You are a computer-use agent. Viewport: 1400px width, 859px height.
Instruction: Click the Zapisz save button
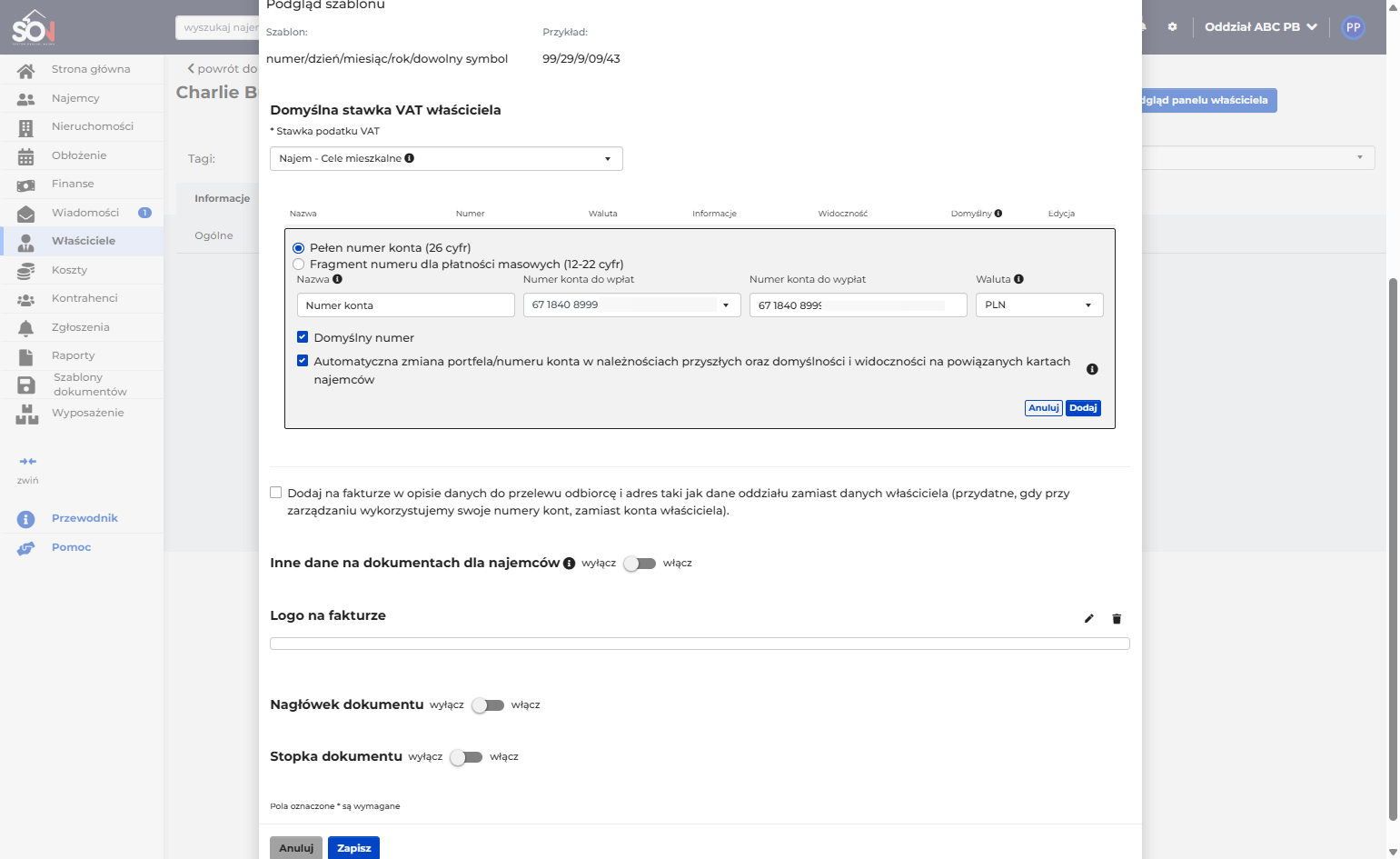pos(353,848)
